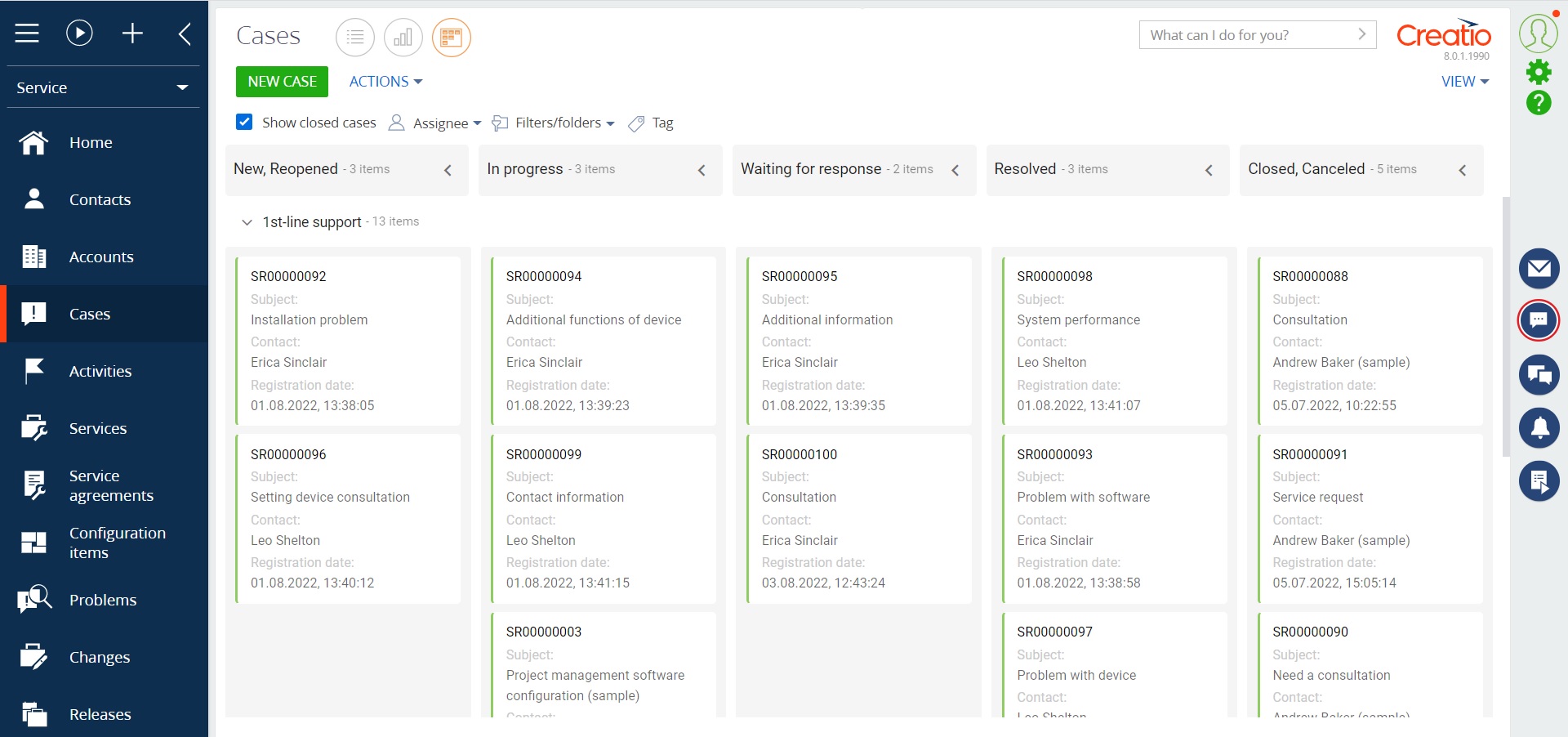Navigate to the Problems section
The width and height of the screenshot is (1568, 737).
pos(103,600)
